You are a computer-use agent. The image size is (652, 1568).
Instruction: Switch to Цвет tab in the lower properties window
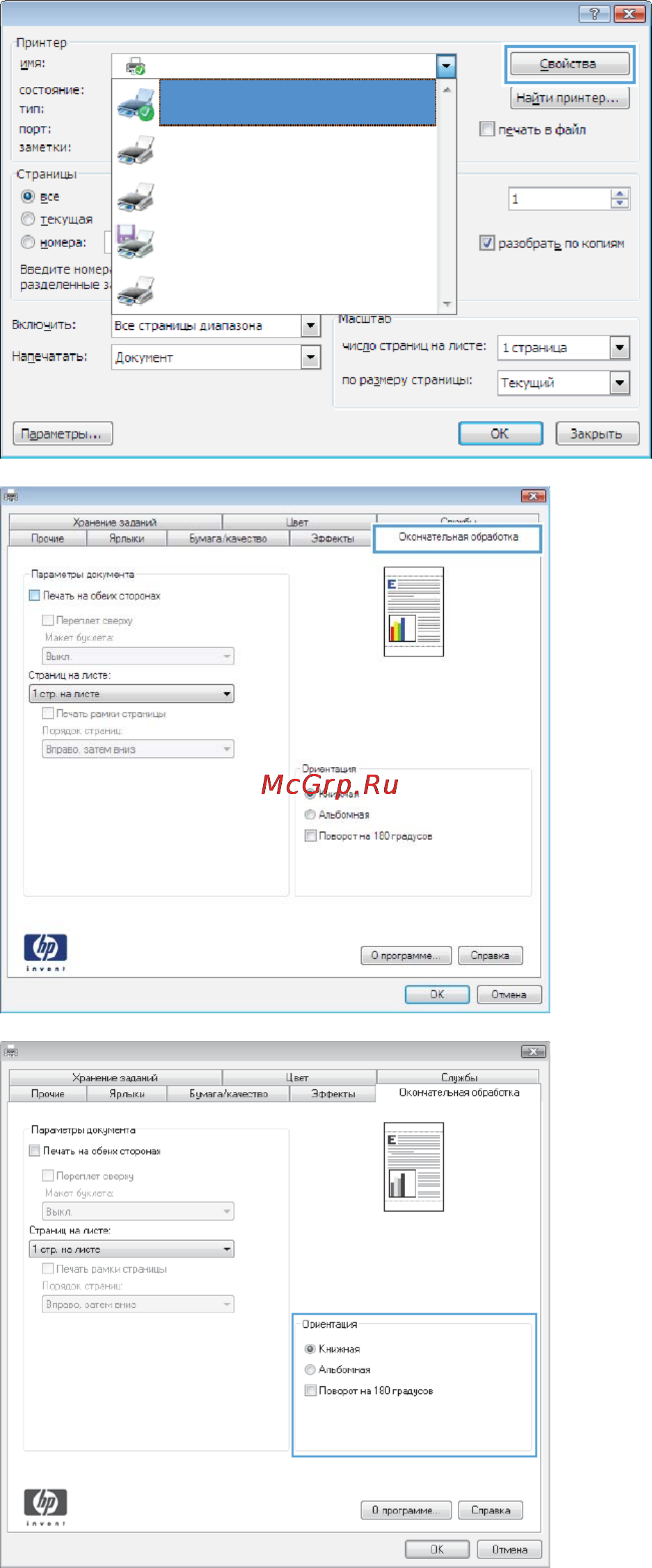click(299, 1077)
